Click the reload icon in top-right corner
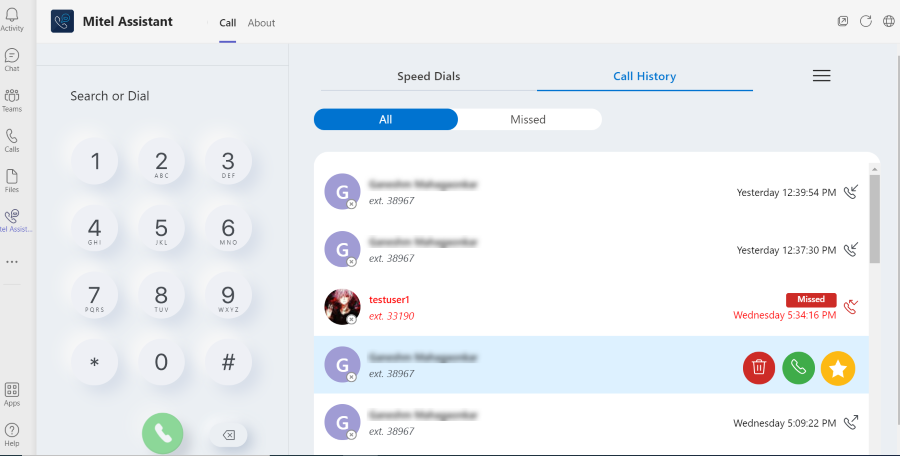Screen dimensions: 900x456 (x=866, y=21)
